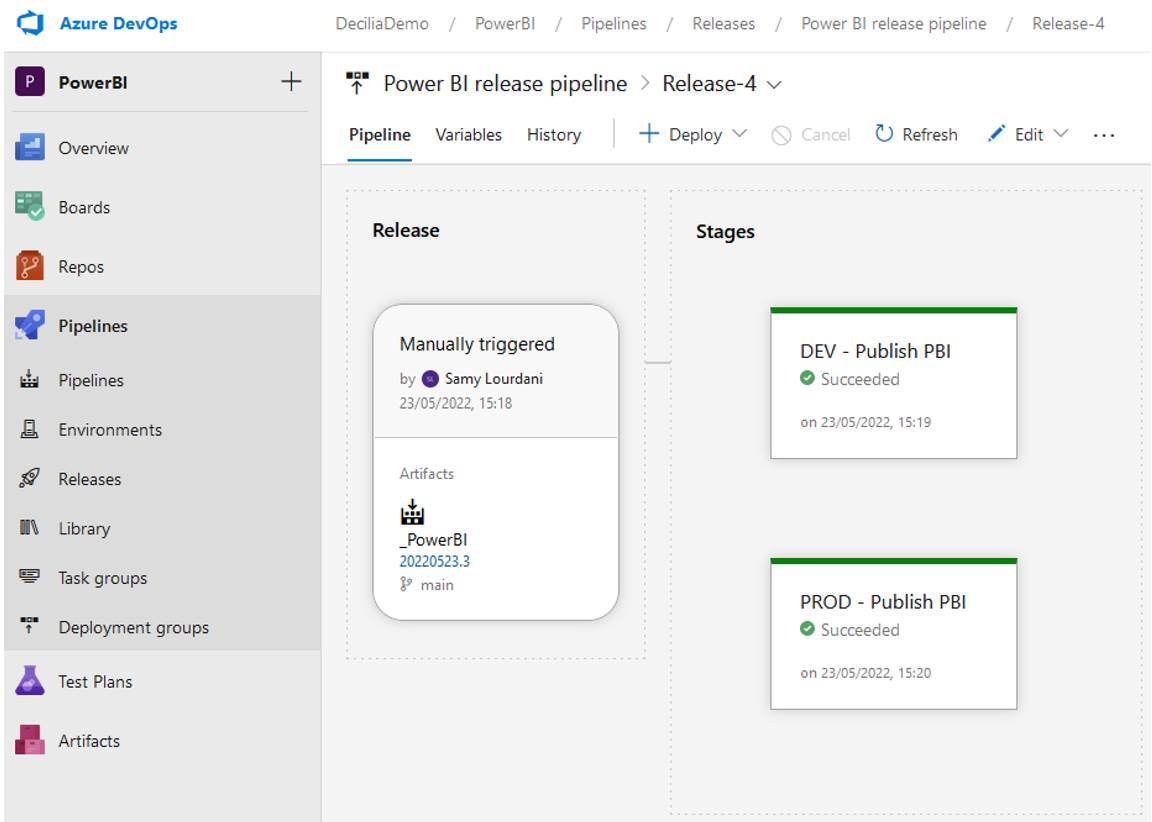Switch to the Pipeline tab

[x=380, y=135]
